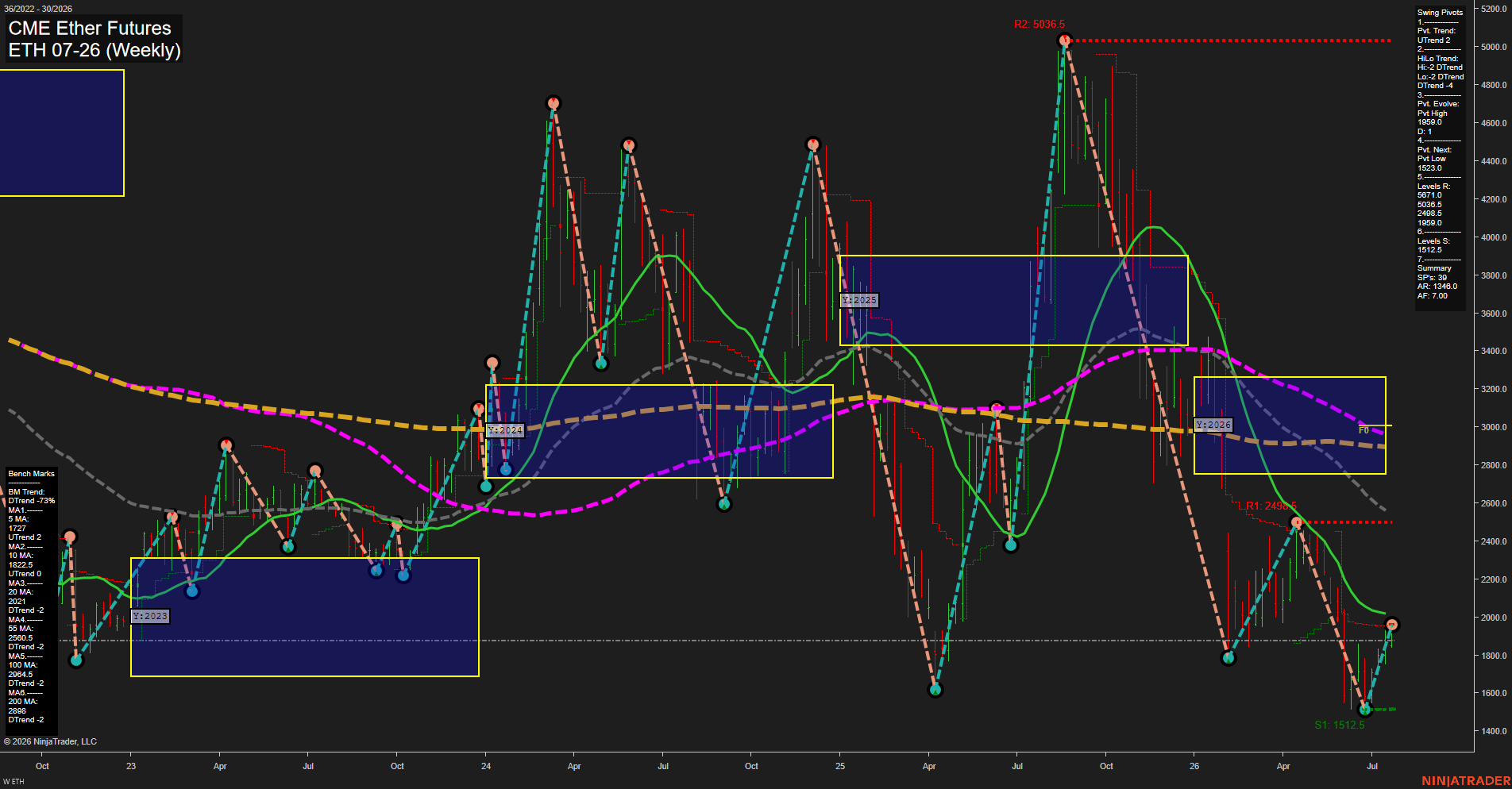Click the Pvt. Next: label
Viewport: 1512px width, 789px height.
pos(1434,150)
